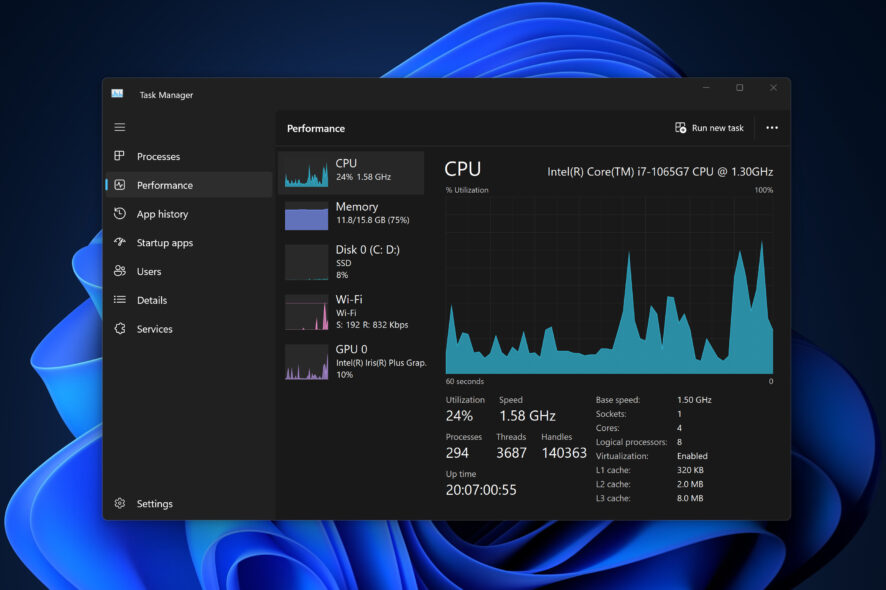The image size is (886, 590).
Task: Open the App history page
Action: point(189,214)
